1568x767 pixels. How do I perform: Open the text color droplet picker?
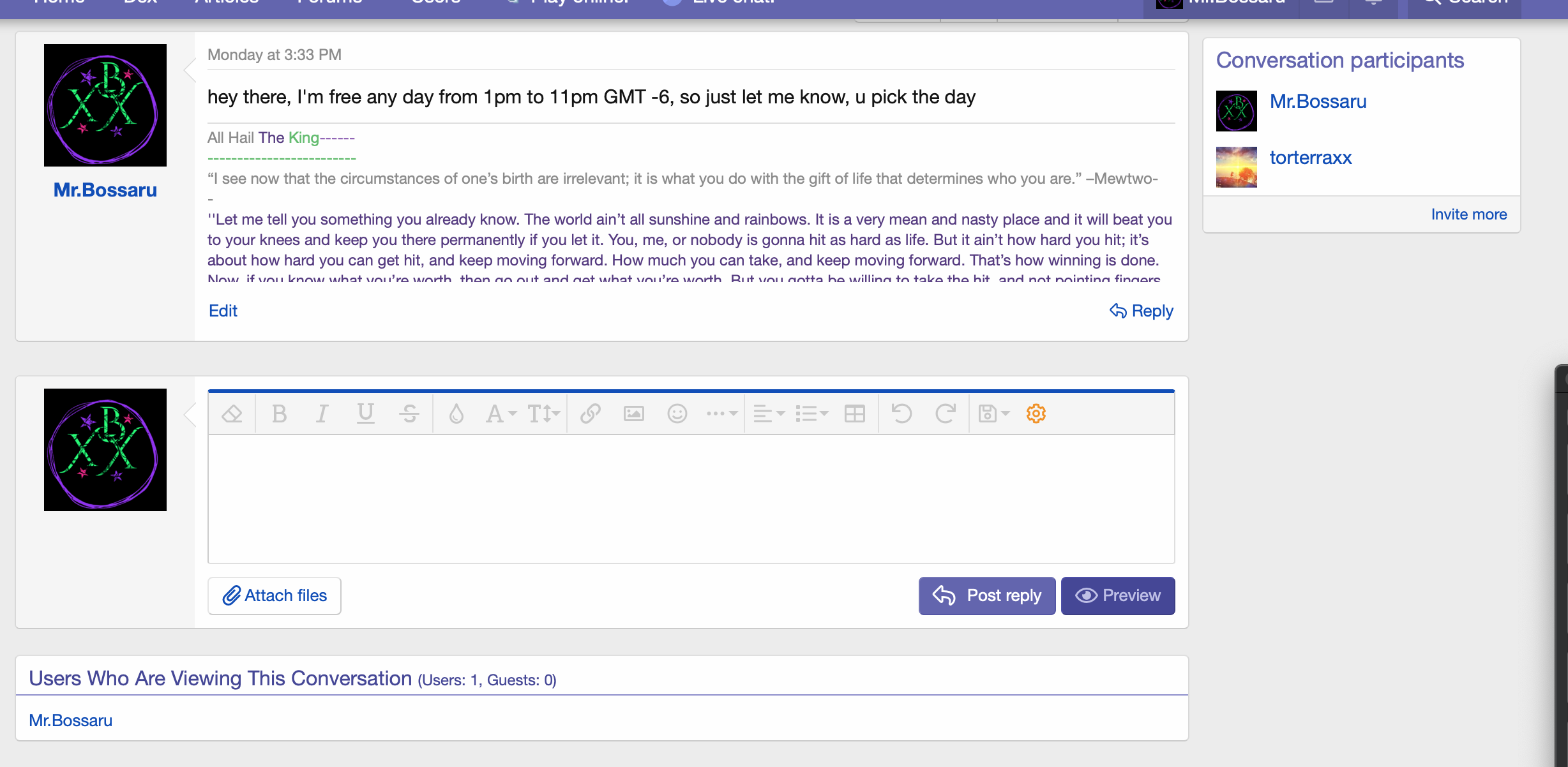click(456, 414)
